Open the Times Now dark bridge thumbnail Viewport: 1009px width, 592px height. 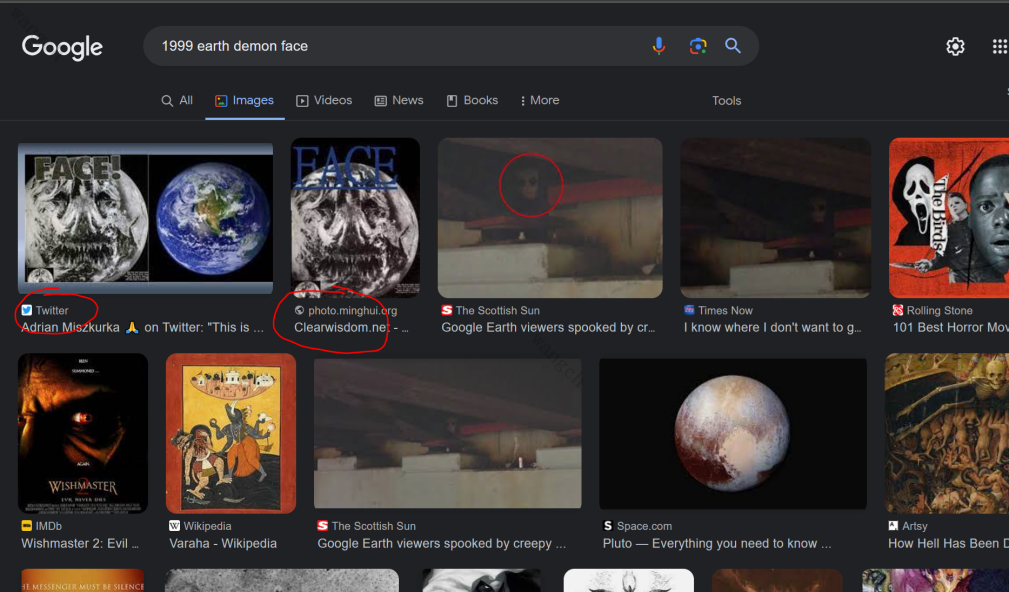tap(775, 217)
